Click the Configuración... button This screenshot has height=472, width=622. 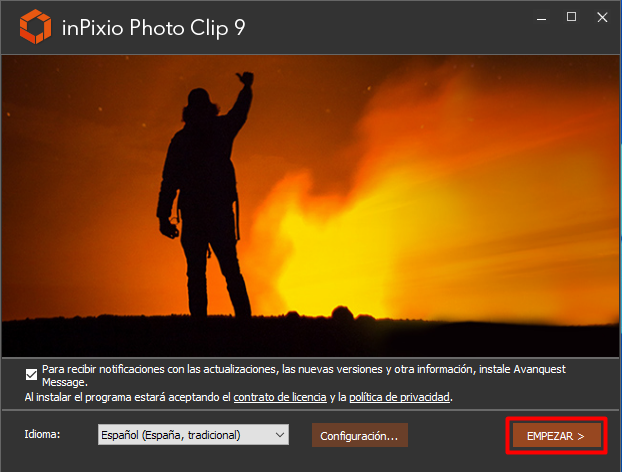(x=359, y=436)
